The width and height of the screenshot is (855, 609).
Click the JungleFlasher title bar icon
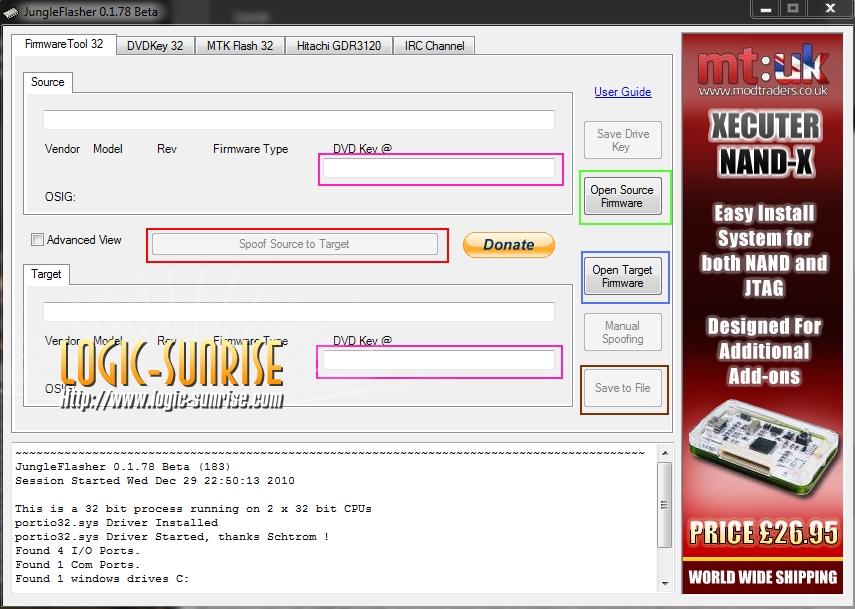[x=11, y=11]
